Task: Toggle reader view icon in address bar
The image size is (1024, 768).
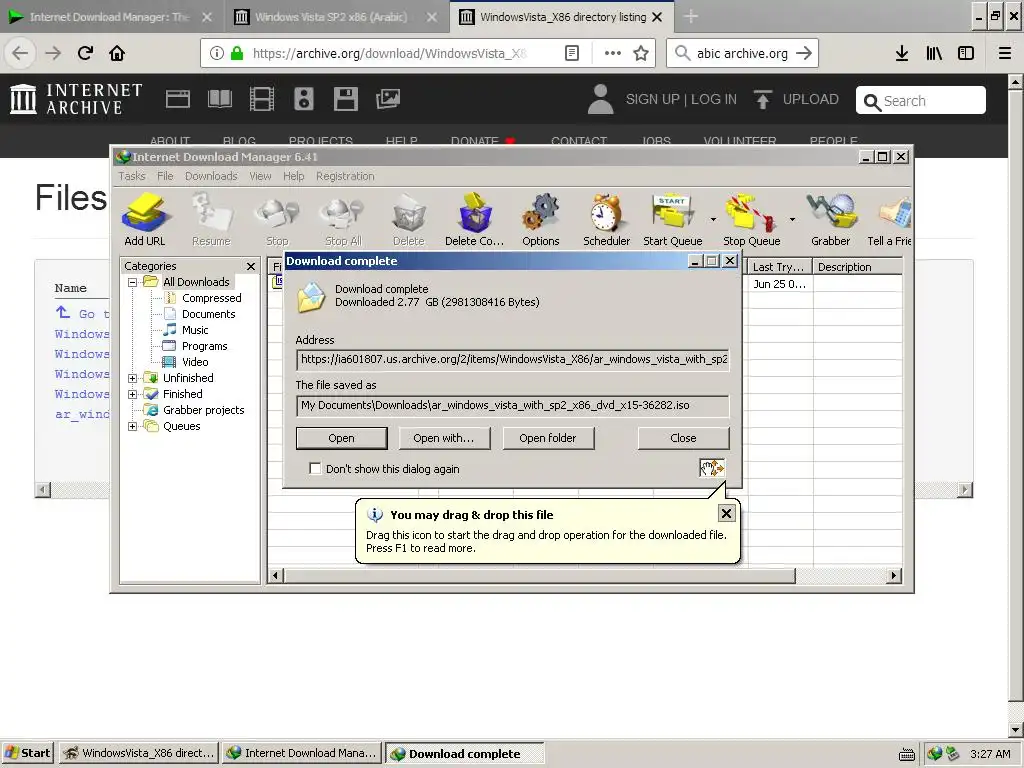Action: [x=571, y=54]
